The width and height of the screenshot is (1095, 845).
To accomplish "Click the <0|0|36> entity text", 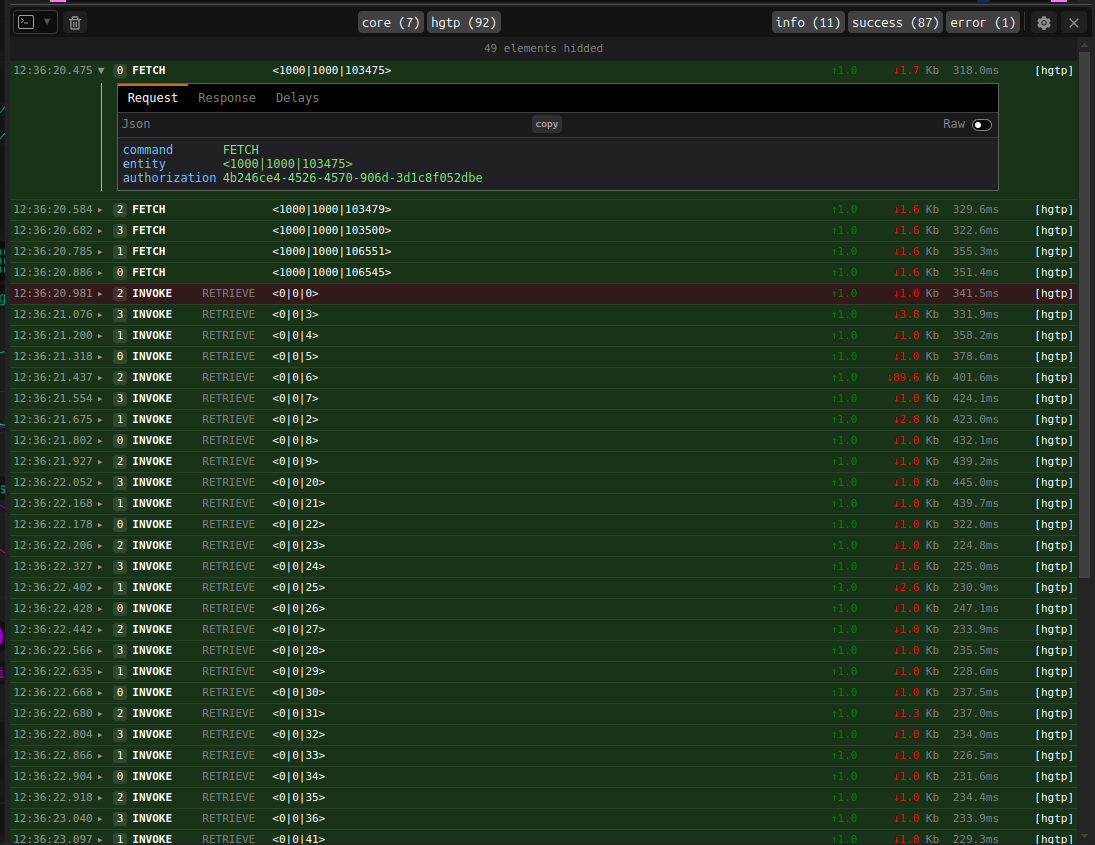I will (299, 818).
